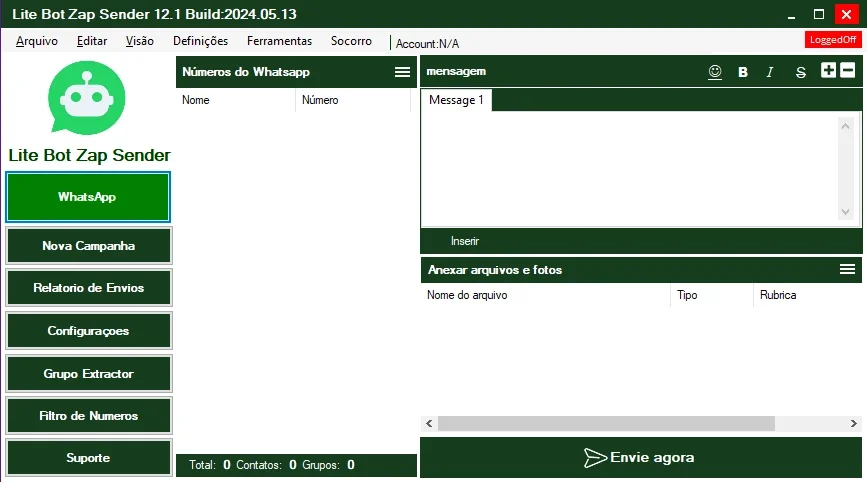
Task: Click the Rubrica column header
Action: (x=807, y=295)
